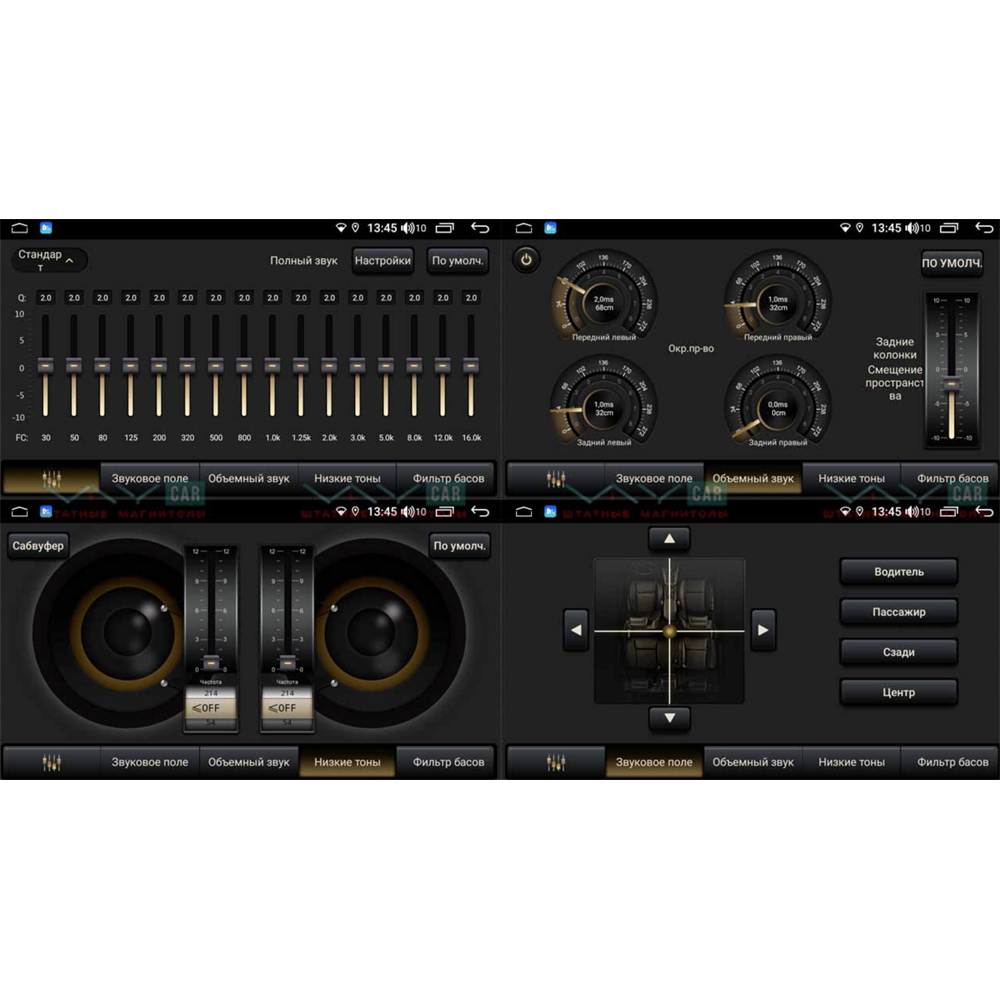Tap the right frequency OFF selector
This screenshot has height=1000, width=1000.
pos(287,708)
